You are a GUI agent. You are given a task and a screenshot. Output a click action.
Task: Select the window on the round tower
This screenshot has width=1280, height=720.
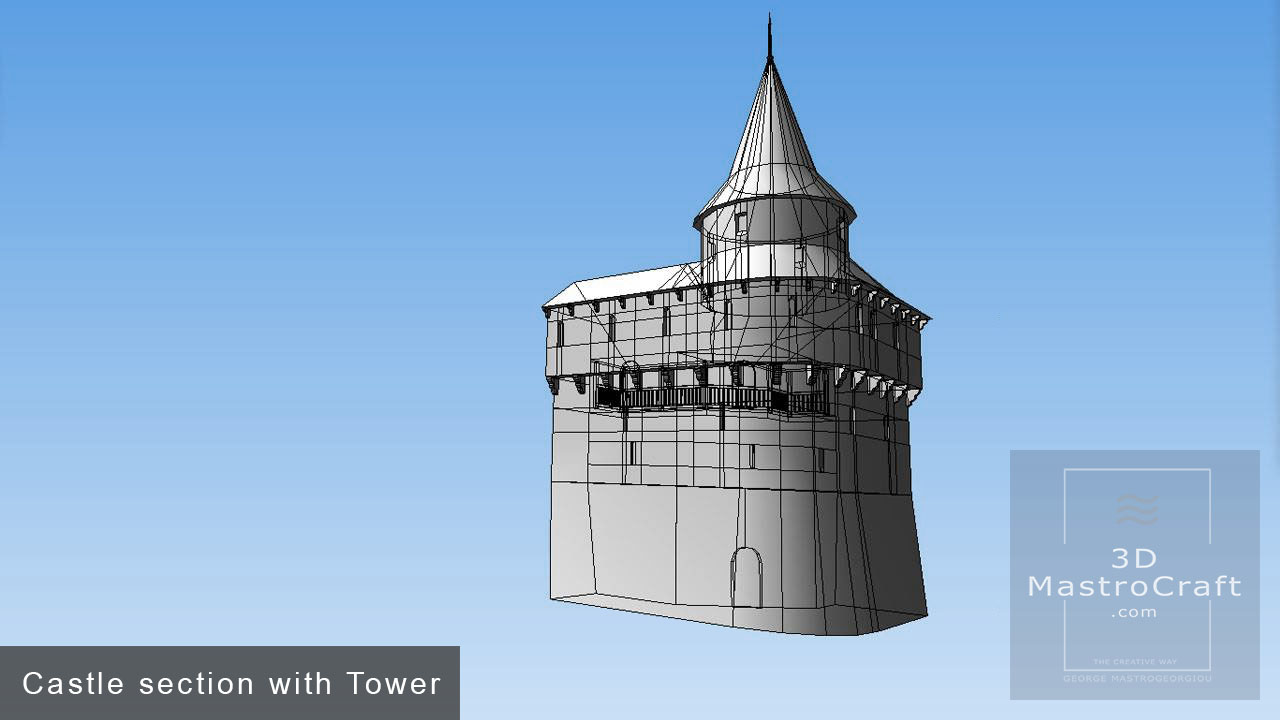[x=741, y=222]
